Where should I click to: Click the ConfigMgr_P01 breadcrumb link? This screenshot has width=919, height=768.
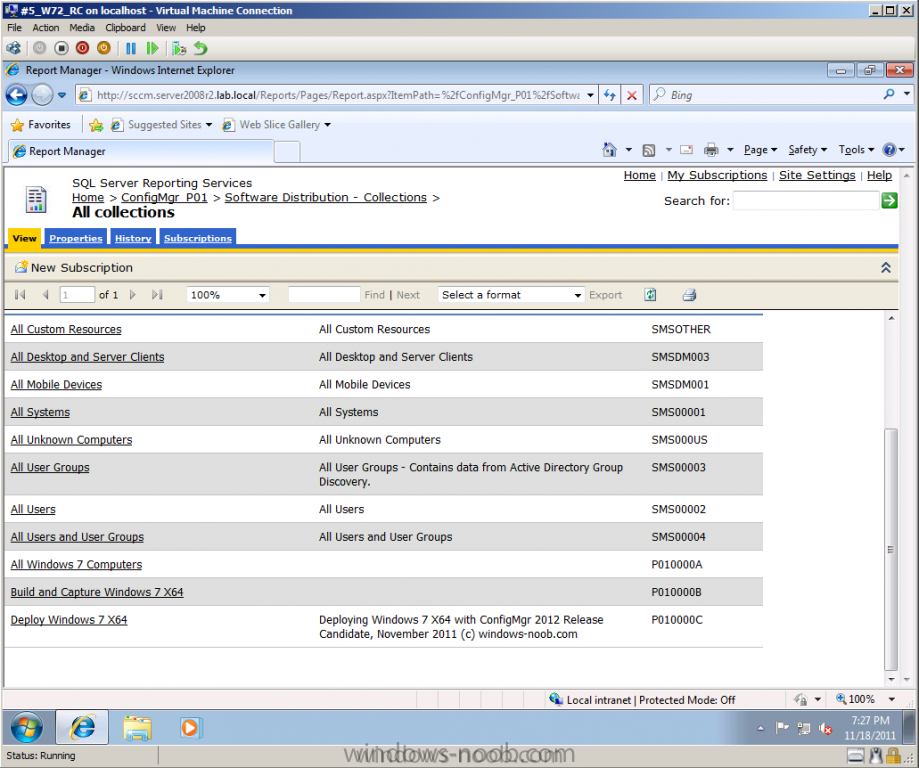click(x=164, y=198)
